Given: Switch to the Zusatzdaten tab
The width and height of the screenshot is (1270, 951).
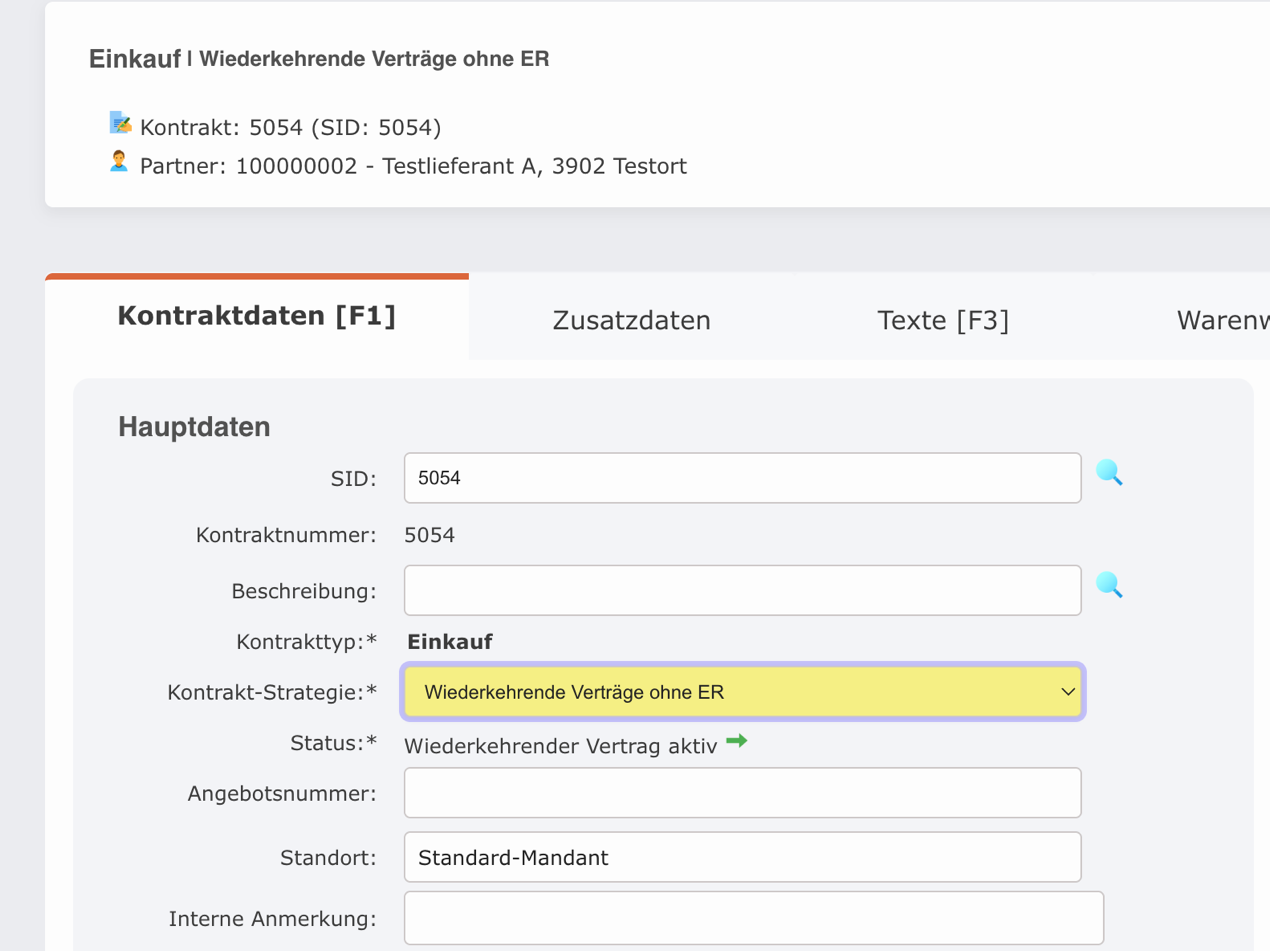Looking at the screenshot, I should pyautogui.click(x=631, y=319).
